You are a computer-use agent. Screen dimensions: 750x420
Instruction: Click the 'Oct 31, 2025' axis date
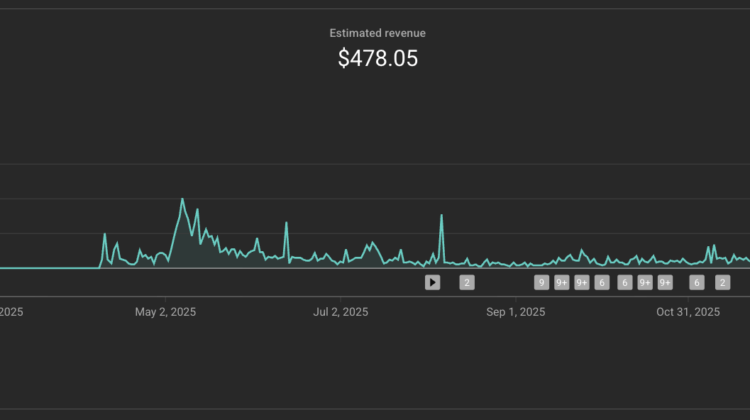[x=688, y=312]
